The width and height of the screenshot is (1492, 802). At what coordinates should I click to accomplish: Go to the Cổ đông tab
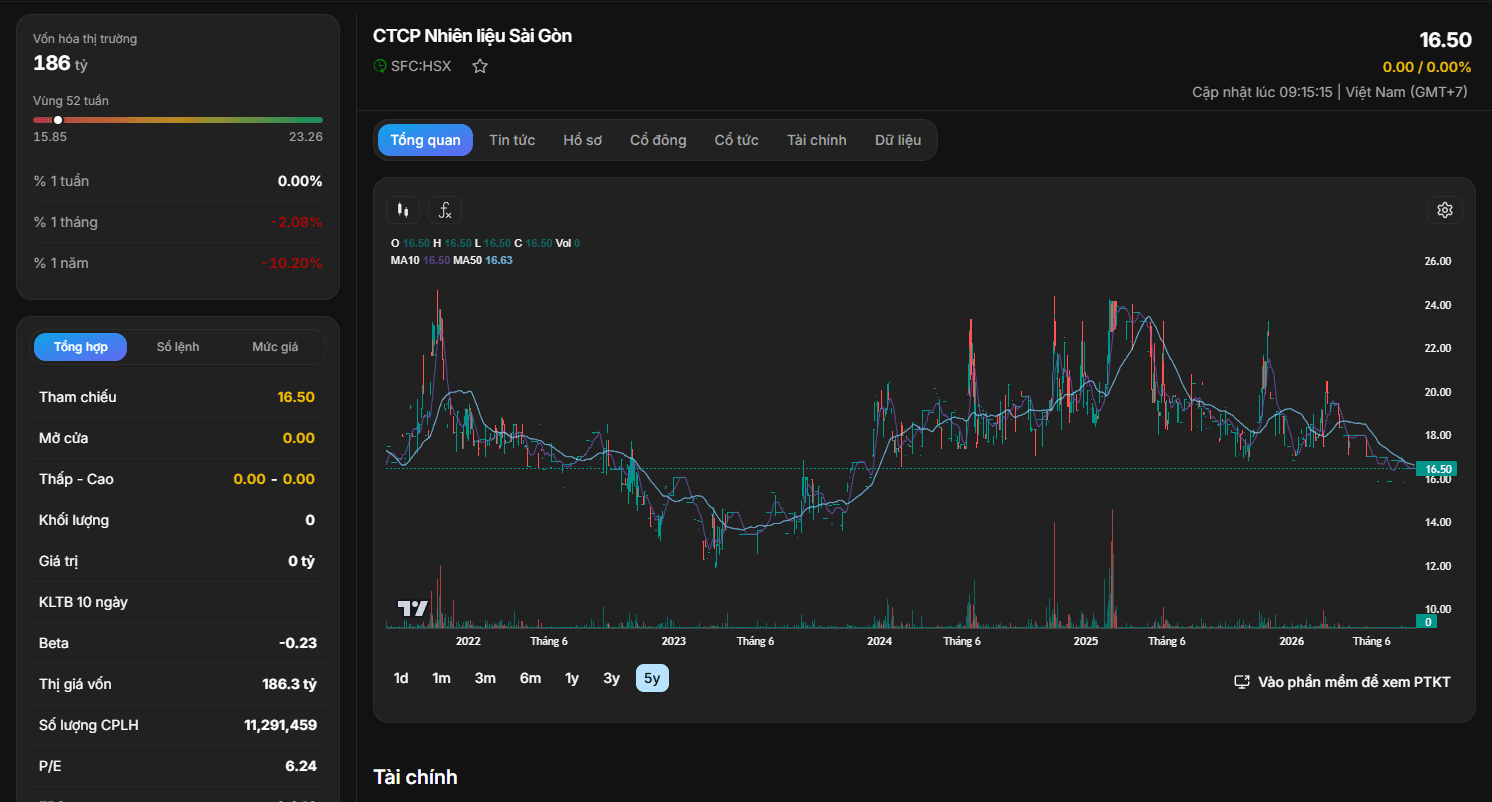(x=658, y=140)
